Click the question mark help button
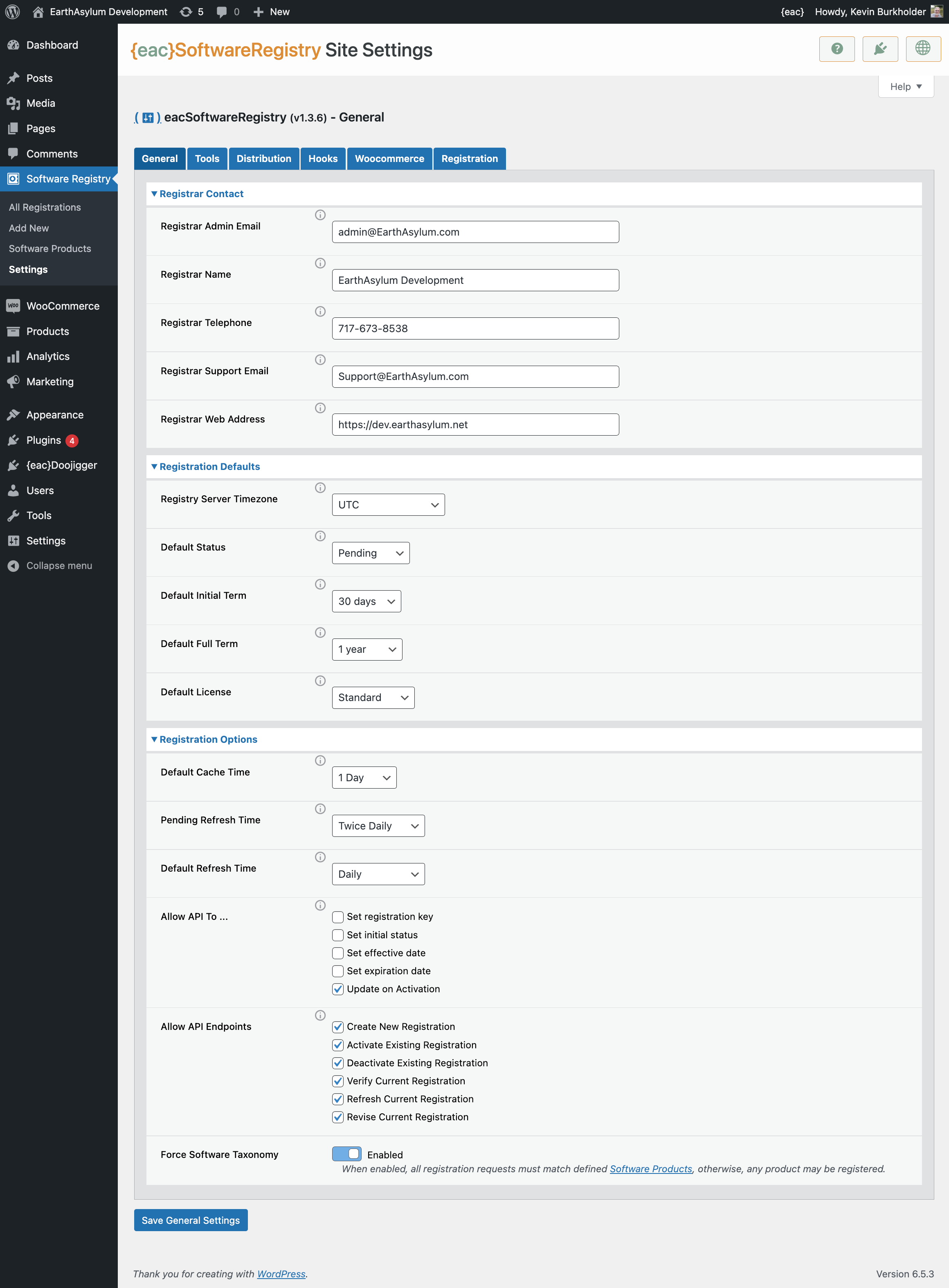 tap(837, 49)
